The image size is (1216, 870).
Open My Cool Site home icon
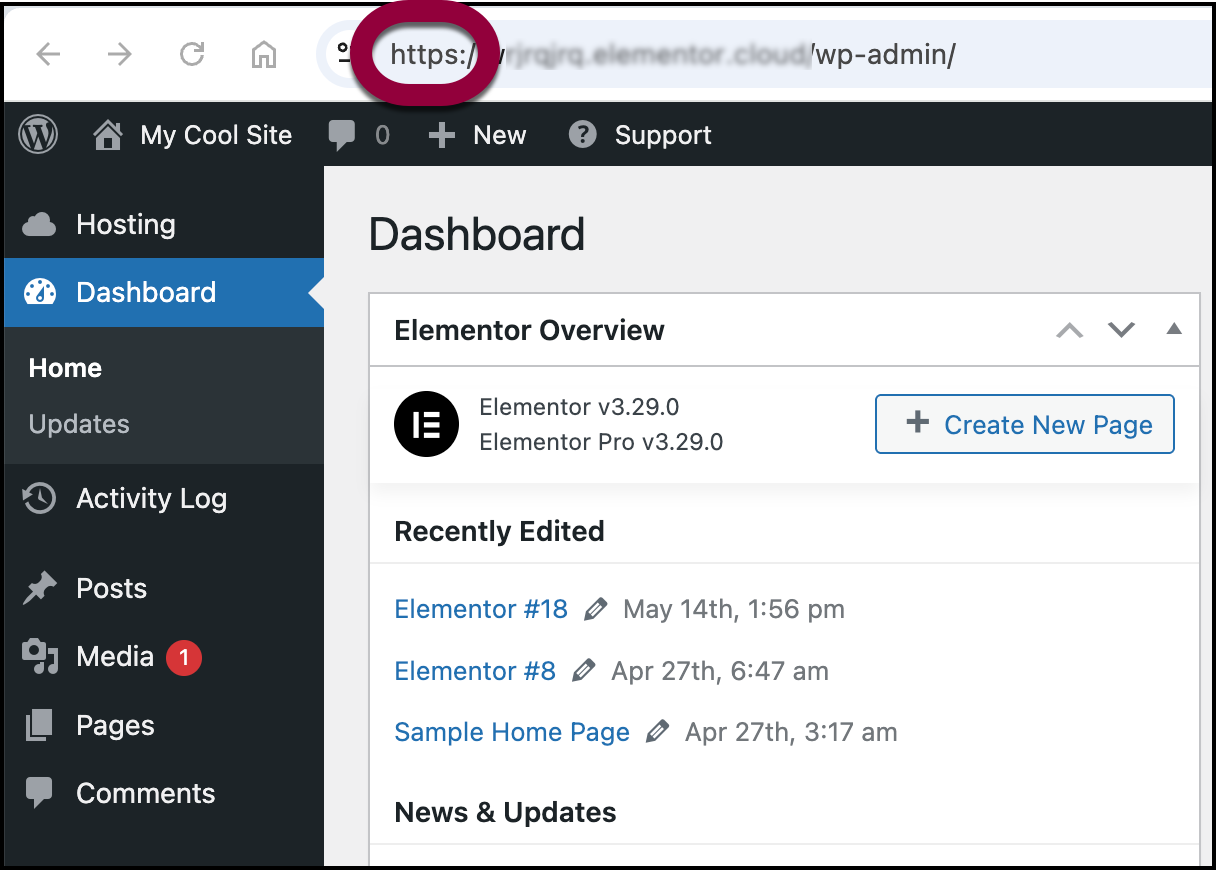[108, 135]
